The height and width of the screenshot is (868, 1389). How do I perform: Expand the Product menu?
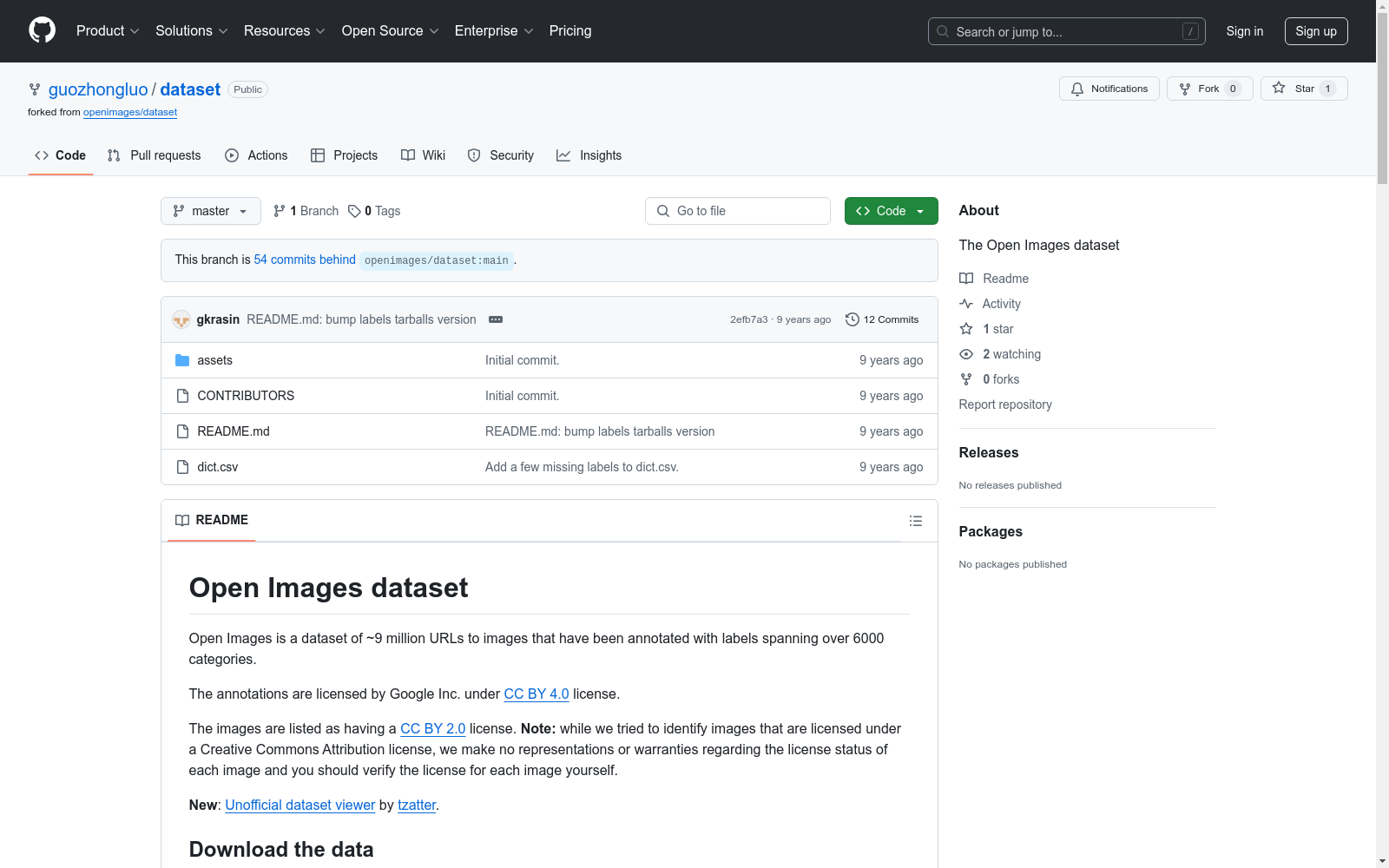tap(108, 30)
